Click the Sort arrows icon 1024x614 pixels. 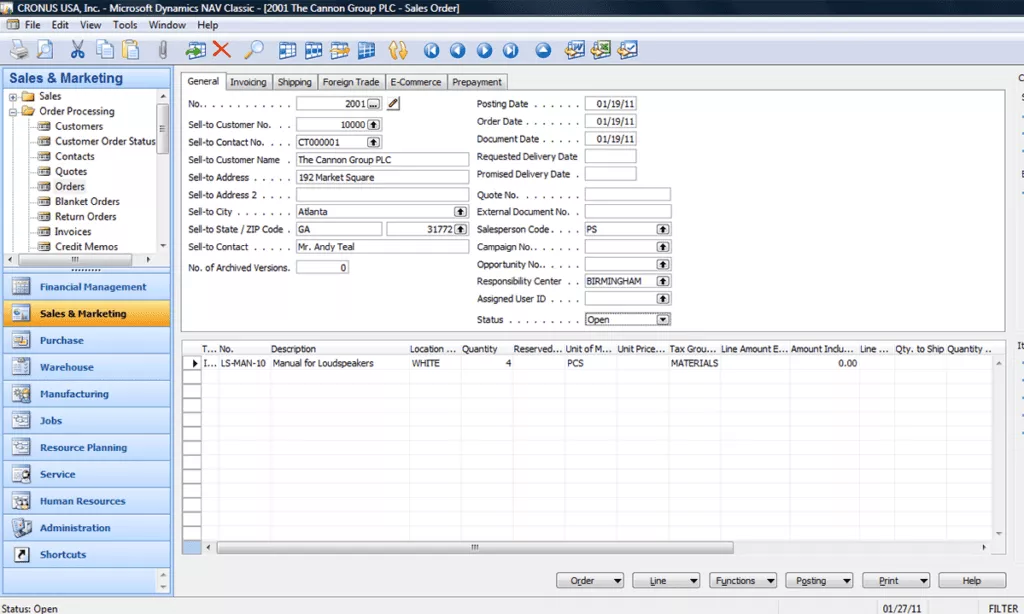pyautogui.click(x=398, y=50)
